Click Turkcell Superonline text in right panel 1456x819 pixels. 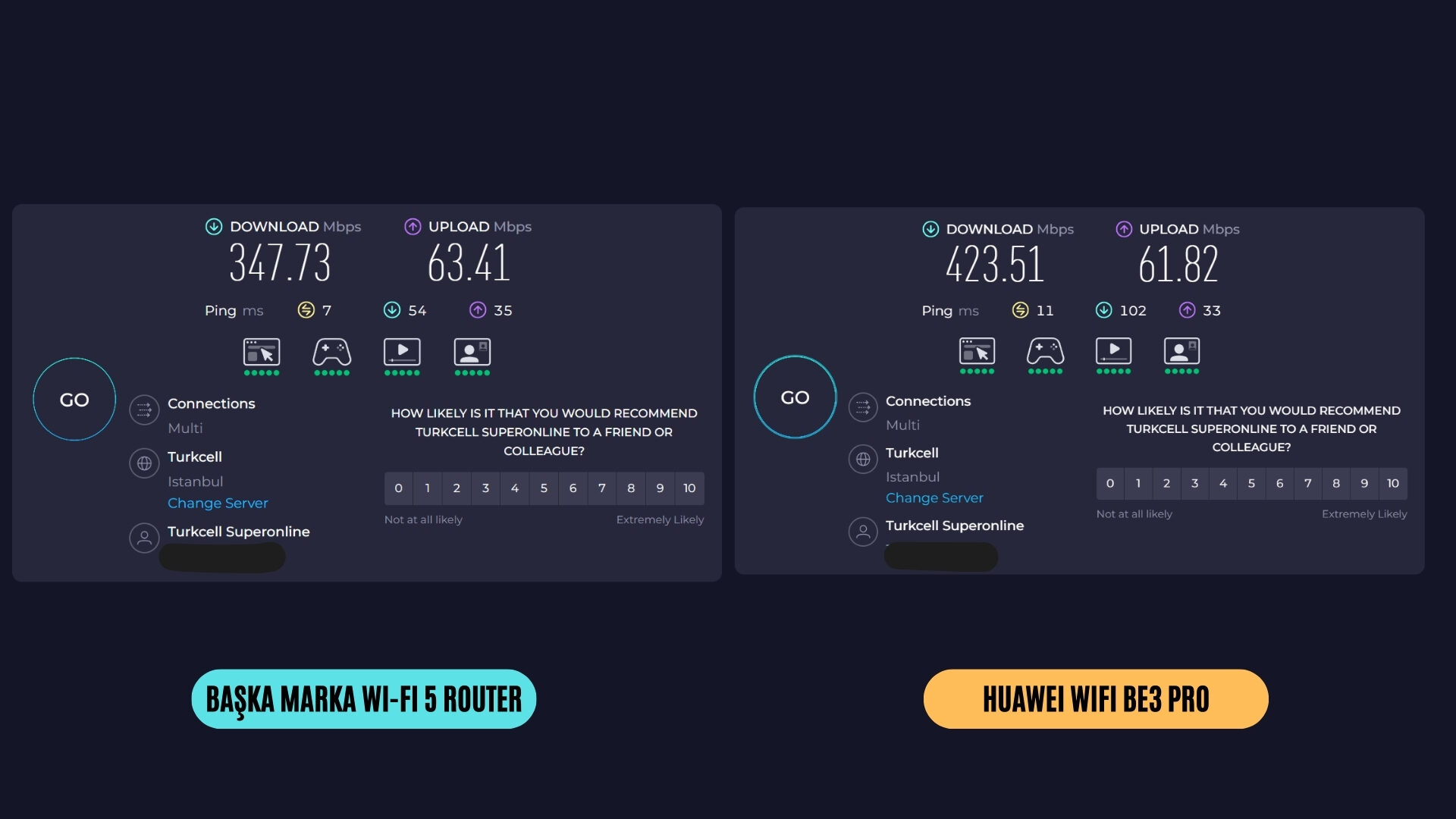coord(955,526)
